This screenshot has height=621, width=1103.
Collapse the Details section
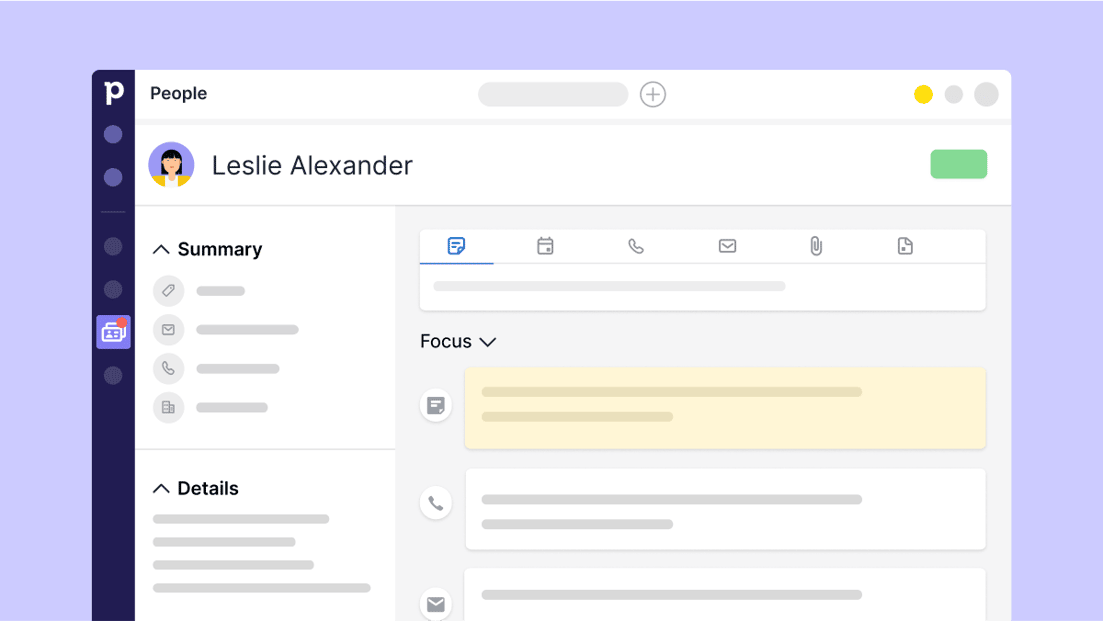pyautogui.click(x=161, y=489)
